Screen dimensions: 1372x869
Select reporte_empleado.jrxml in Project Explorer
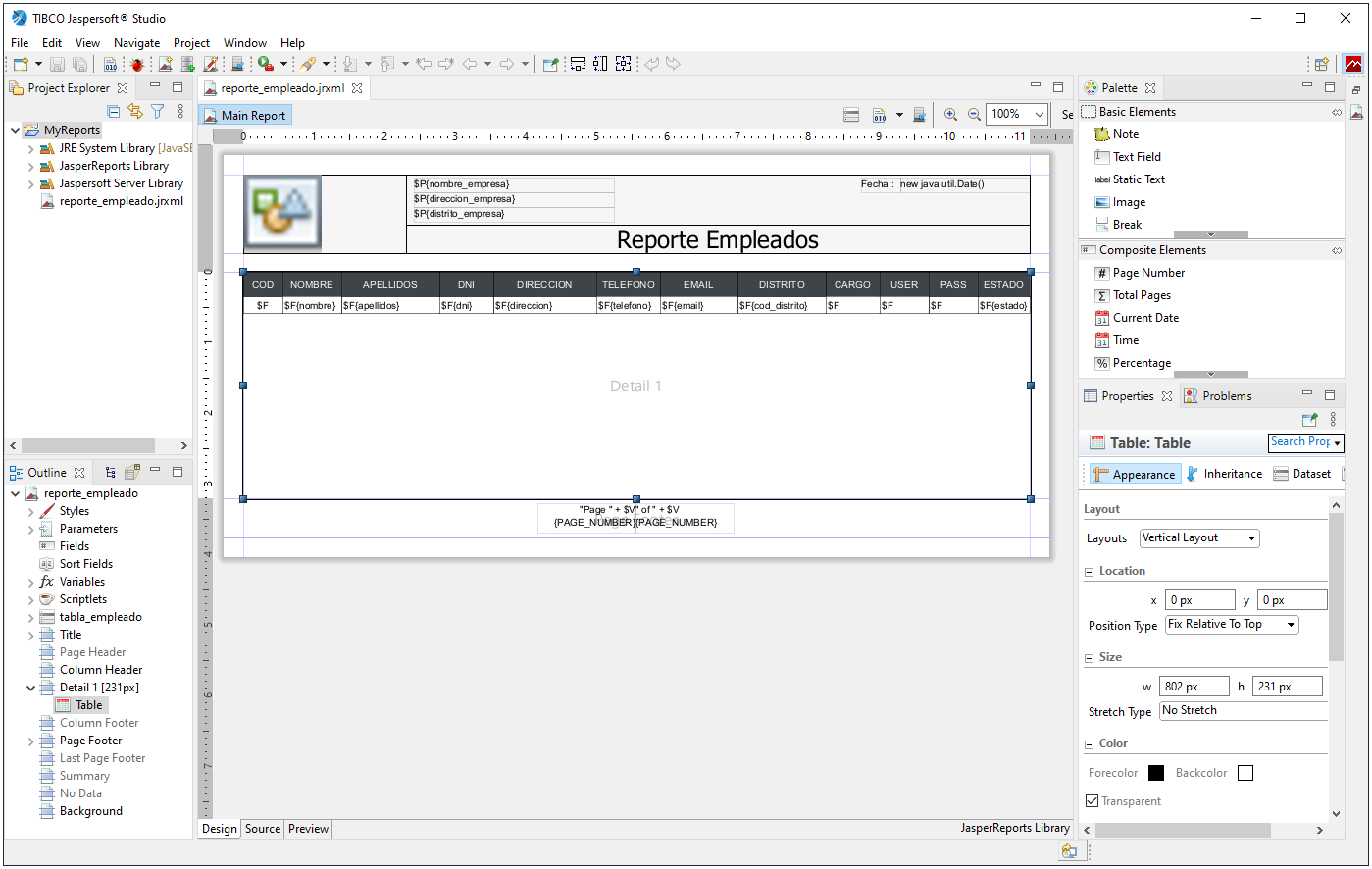click(x=112, y=201)
